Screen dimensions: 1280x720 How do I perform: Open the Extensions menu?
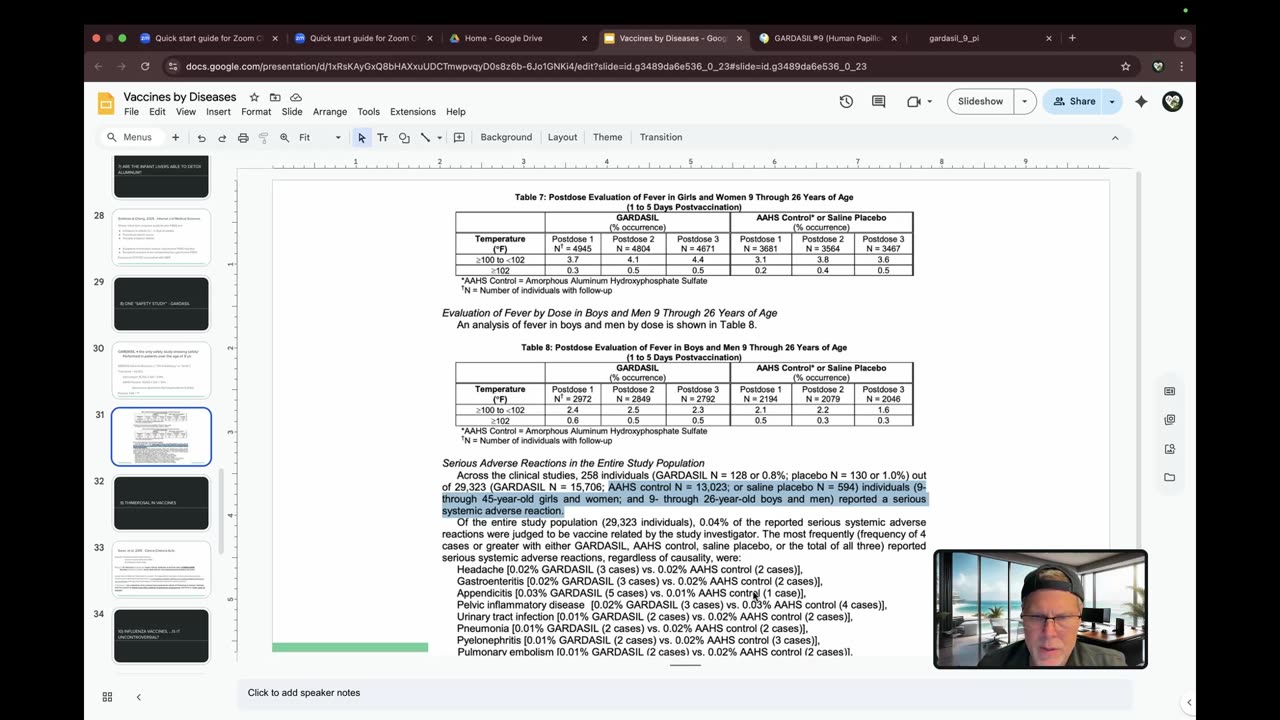coord(413,112)
